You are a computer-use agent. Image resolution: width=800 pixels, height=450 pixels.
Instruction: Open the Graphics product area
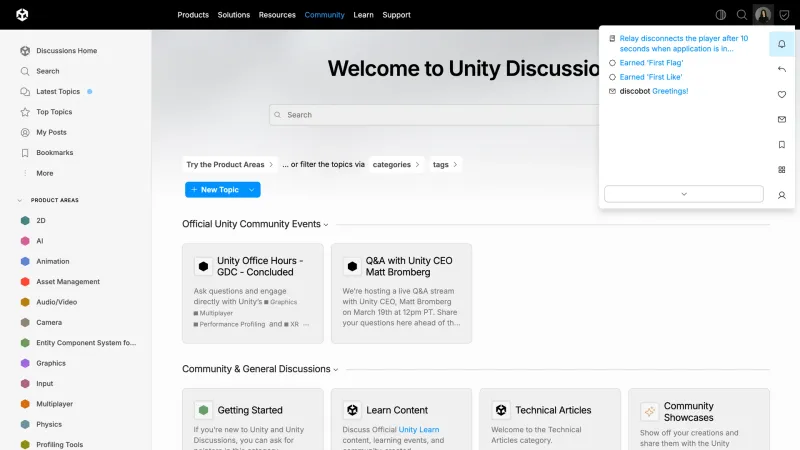click(51, 363)
